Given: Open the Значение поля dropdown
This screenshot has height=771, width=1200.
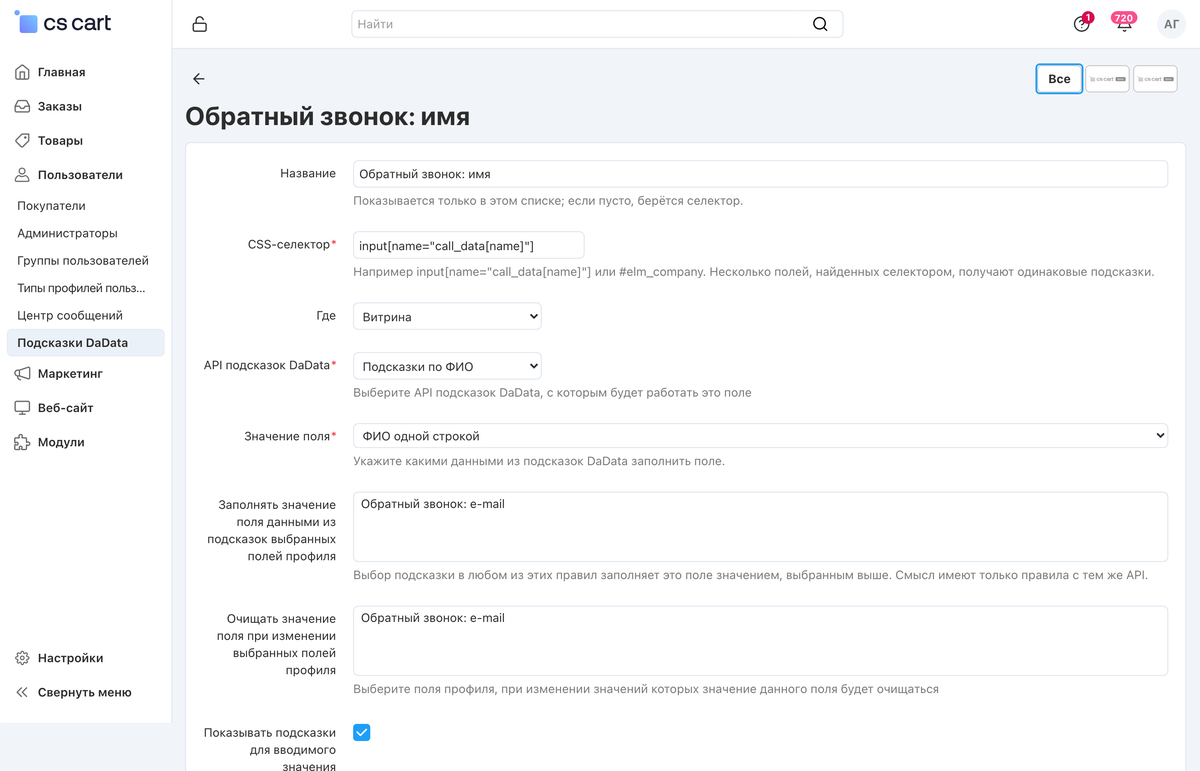Looking at the screenshot, I should 760,436.
